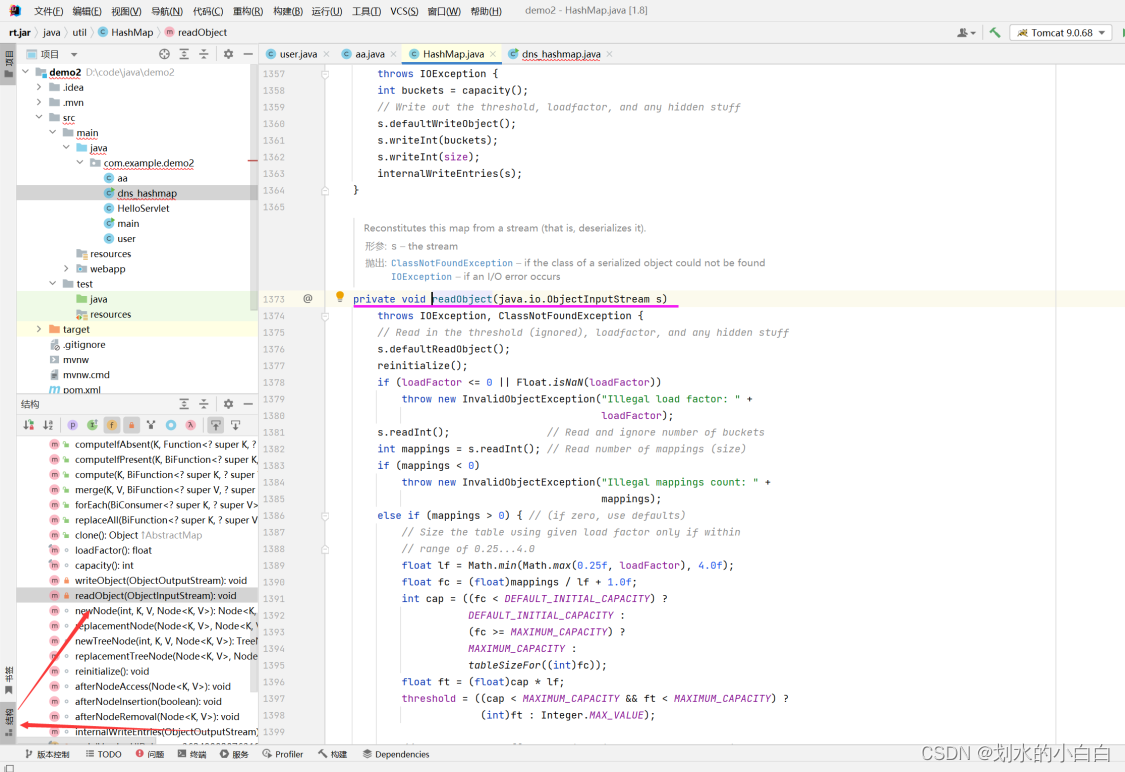Open the Project view mode dropdown arrow
The width and height of the screenshot is (1125, 772).
(x=74, y=55)
